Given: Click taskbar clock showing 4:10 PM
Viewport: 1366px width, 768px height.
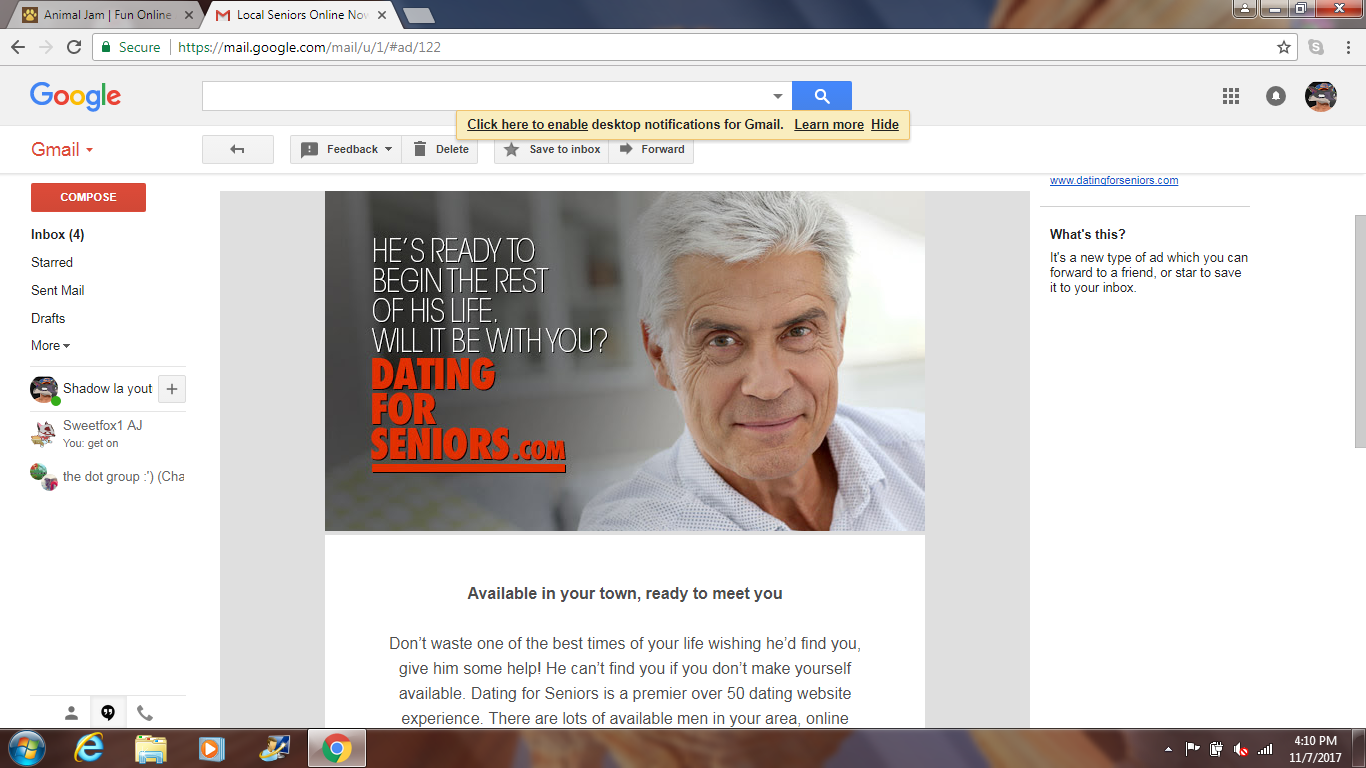Looking at the screenshot, I should point(1315,749).
